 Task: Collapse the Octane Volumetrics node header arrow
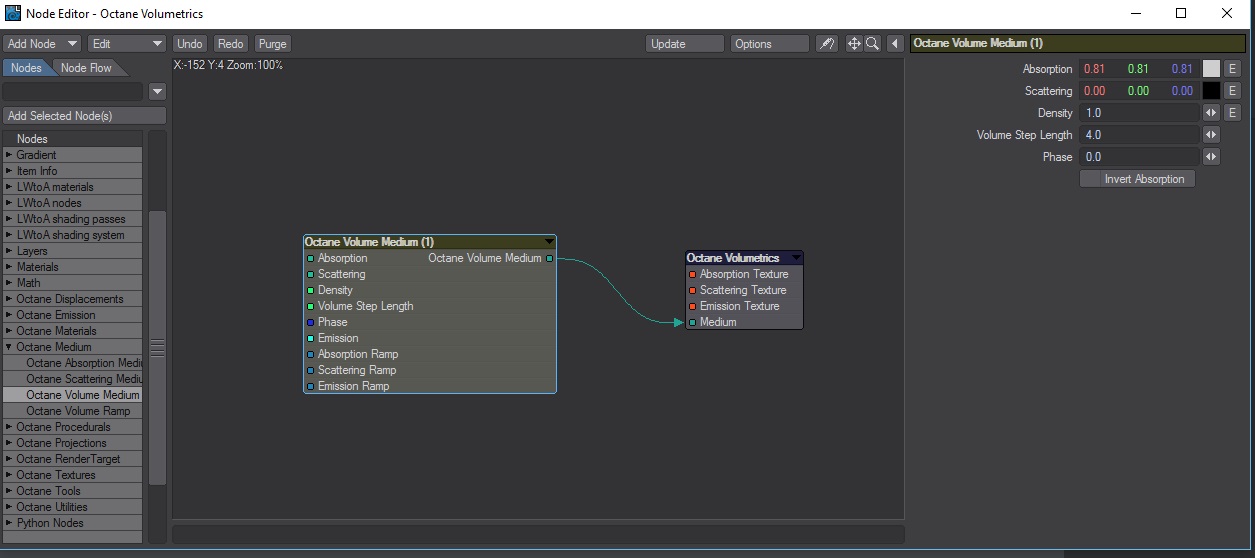click(796, 258)
